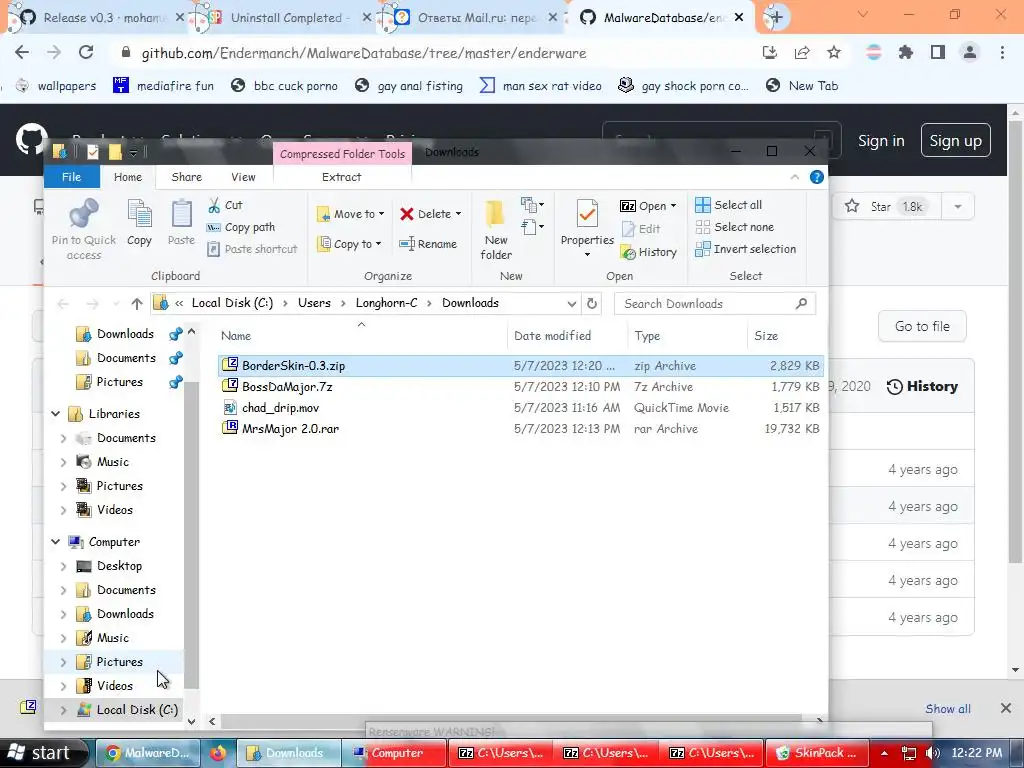Click Select none
Viewport: 1024px width, 768px height.
(735, 227)
